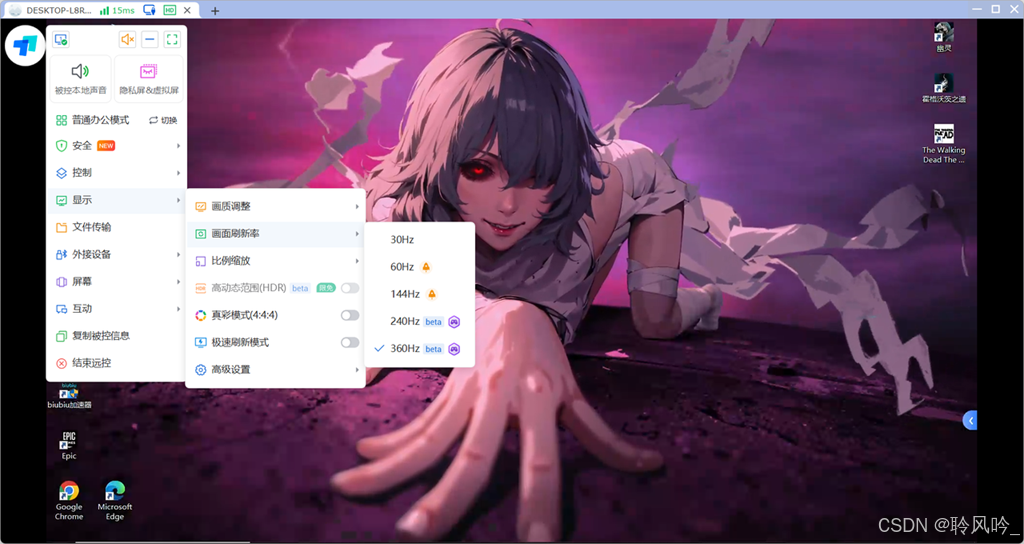Image resolution: width=1024 pixels, height=544 pixels.
Task: Toggle the 极速刷新模式 switch
Action: [350, 343]
